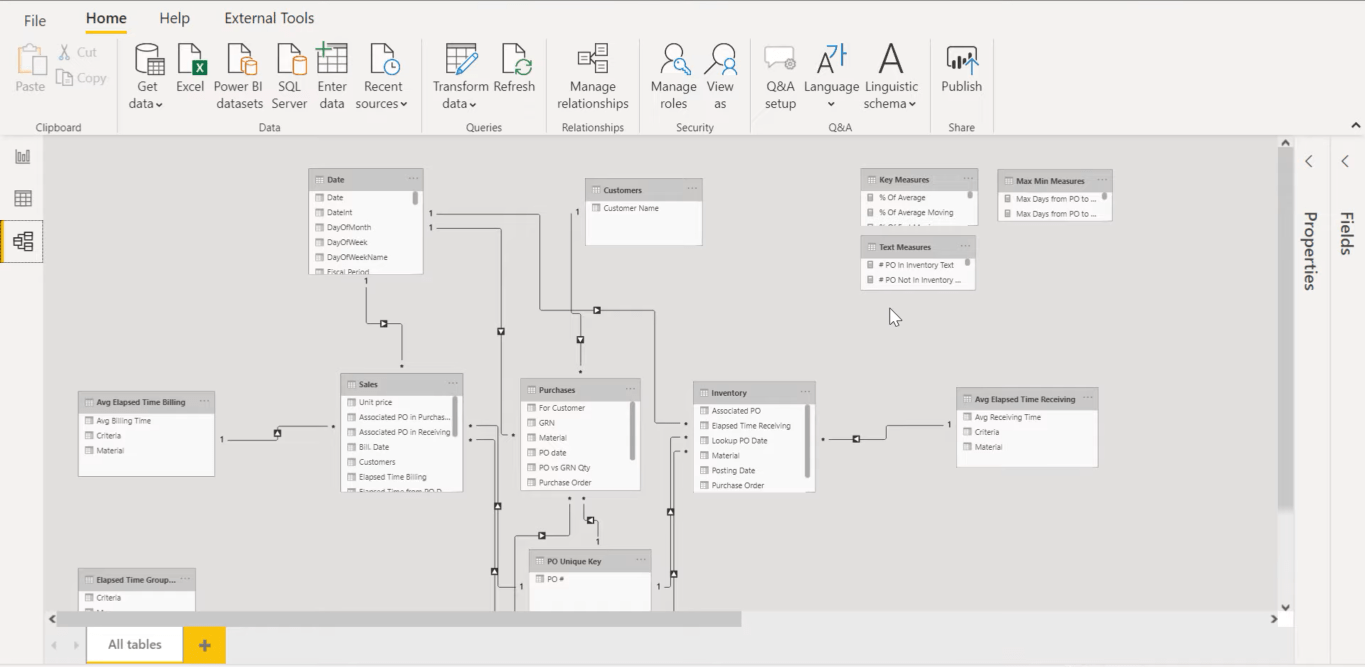1365x667 pixels.
Task: Open PO Unique Key table options
Action: [x=641, y=560]
